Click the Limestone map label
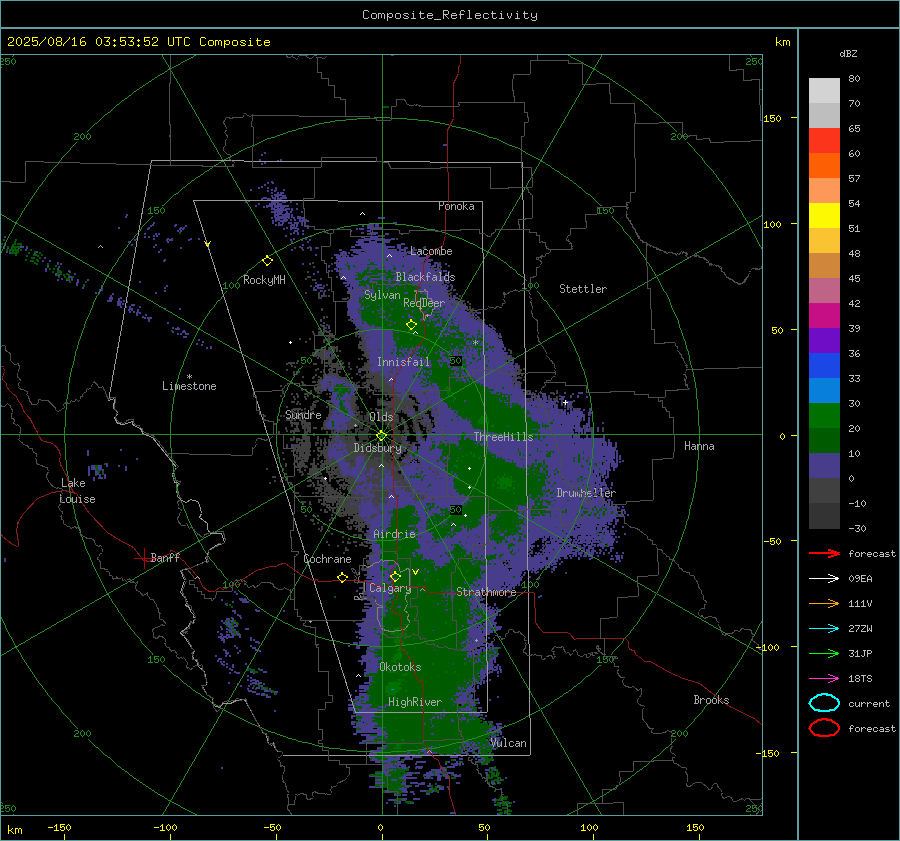Screen dimensions: 900x841 click(189, 386)
